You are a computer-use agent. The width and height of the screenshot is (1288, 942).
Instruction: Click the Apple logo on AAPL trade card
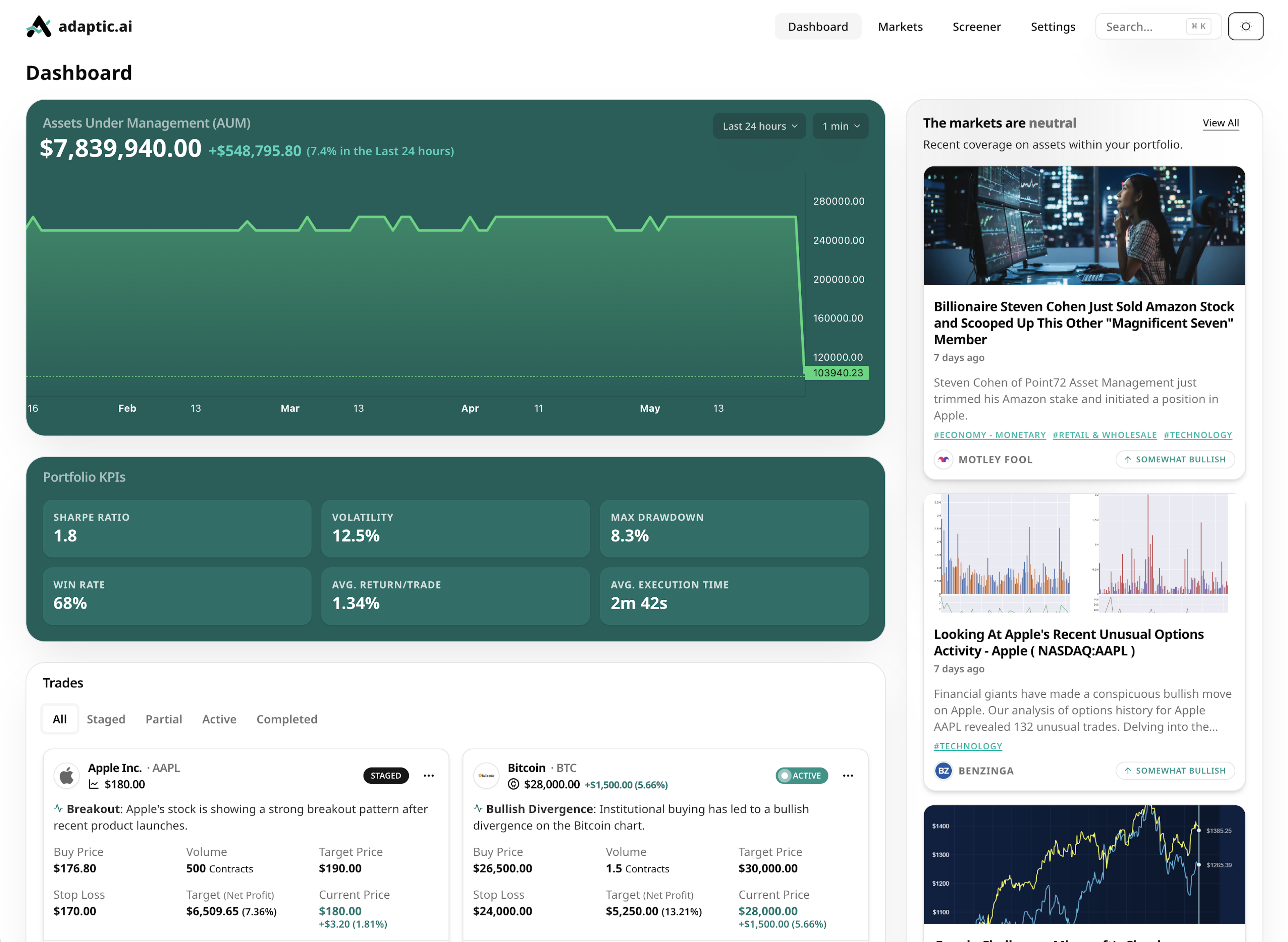tap(67, 776)
